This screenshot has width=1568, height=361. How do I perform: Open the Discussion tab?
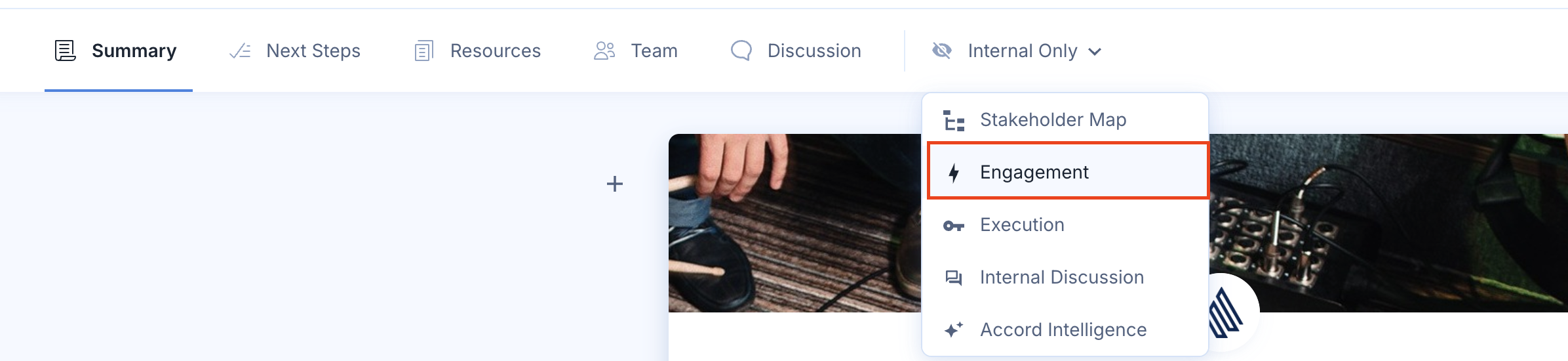point(796,51)
